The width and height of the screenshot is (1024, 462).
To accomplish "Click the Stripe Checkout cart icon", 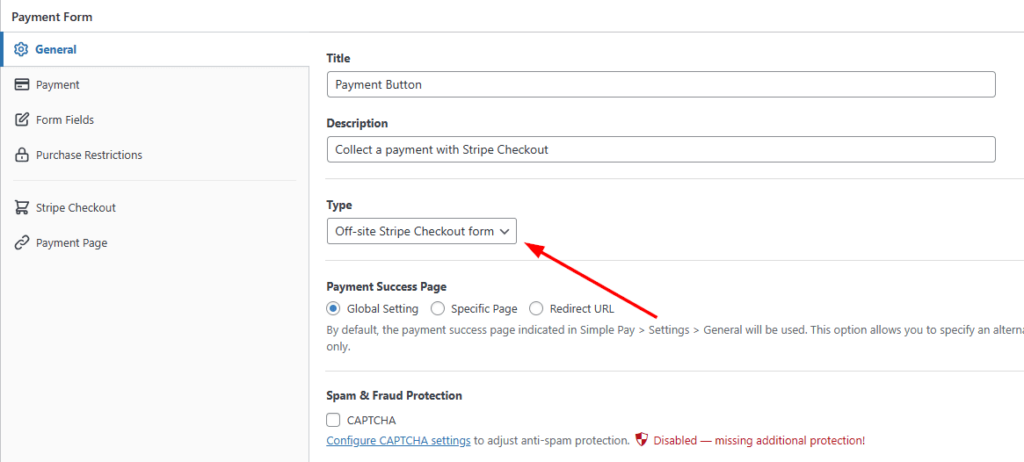I will (x=20, y=208).
